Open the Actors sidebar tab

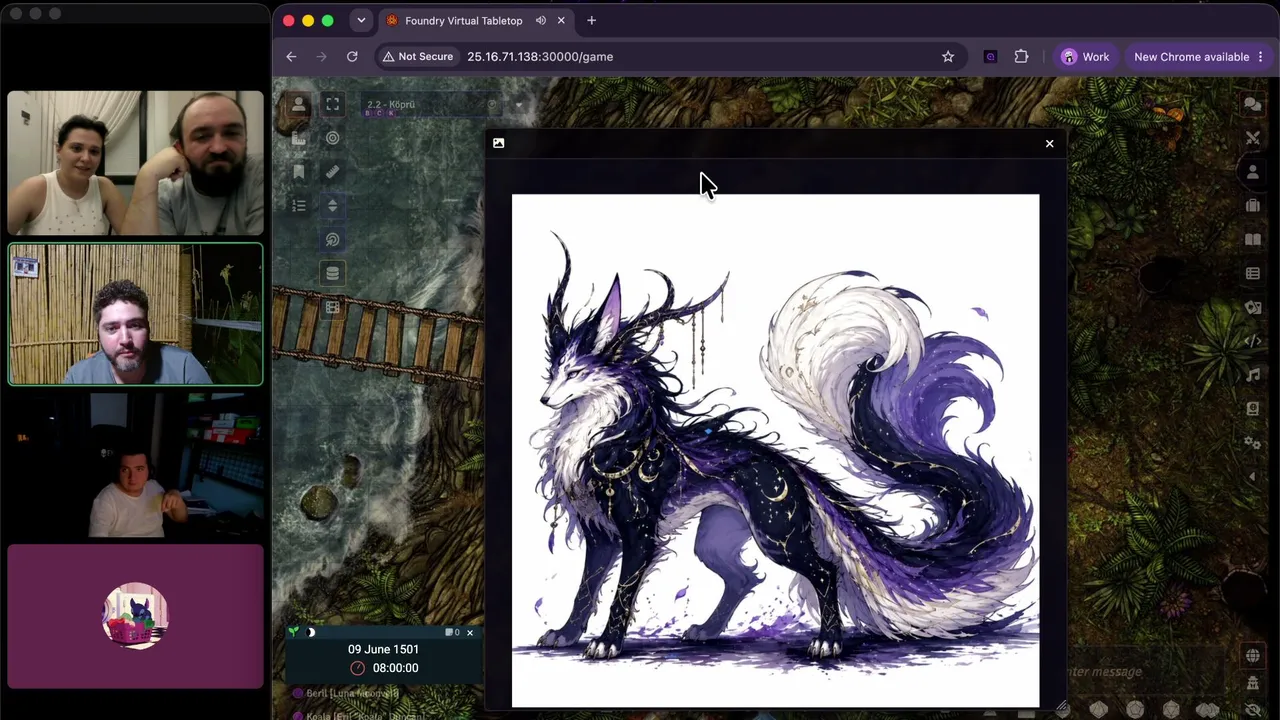tap(1252, 172)
